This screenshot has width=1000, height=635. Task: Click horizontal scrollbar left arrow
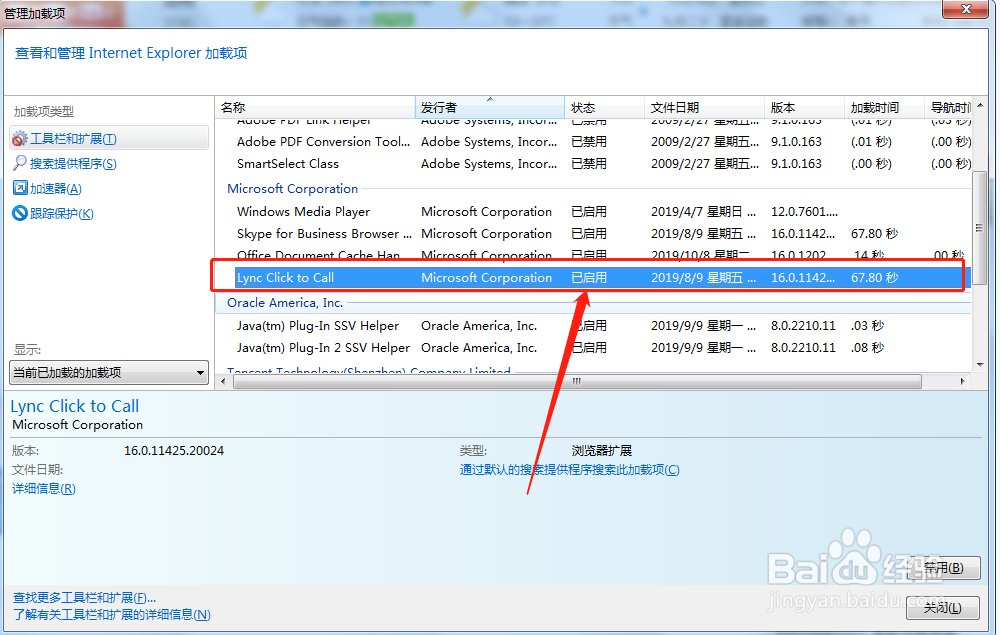[x=223, y=381]
